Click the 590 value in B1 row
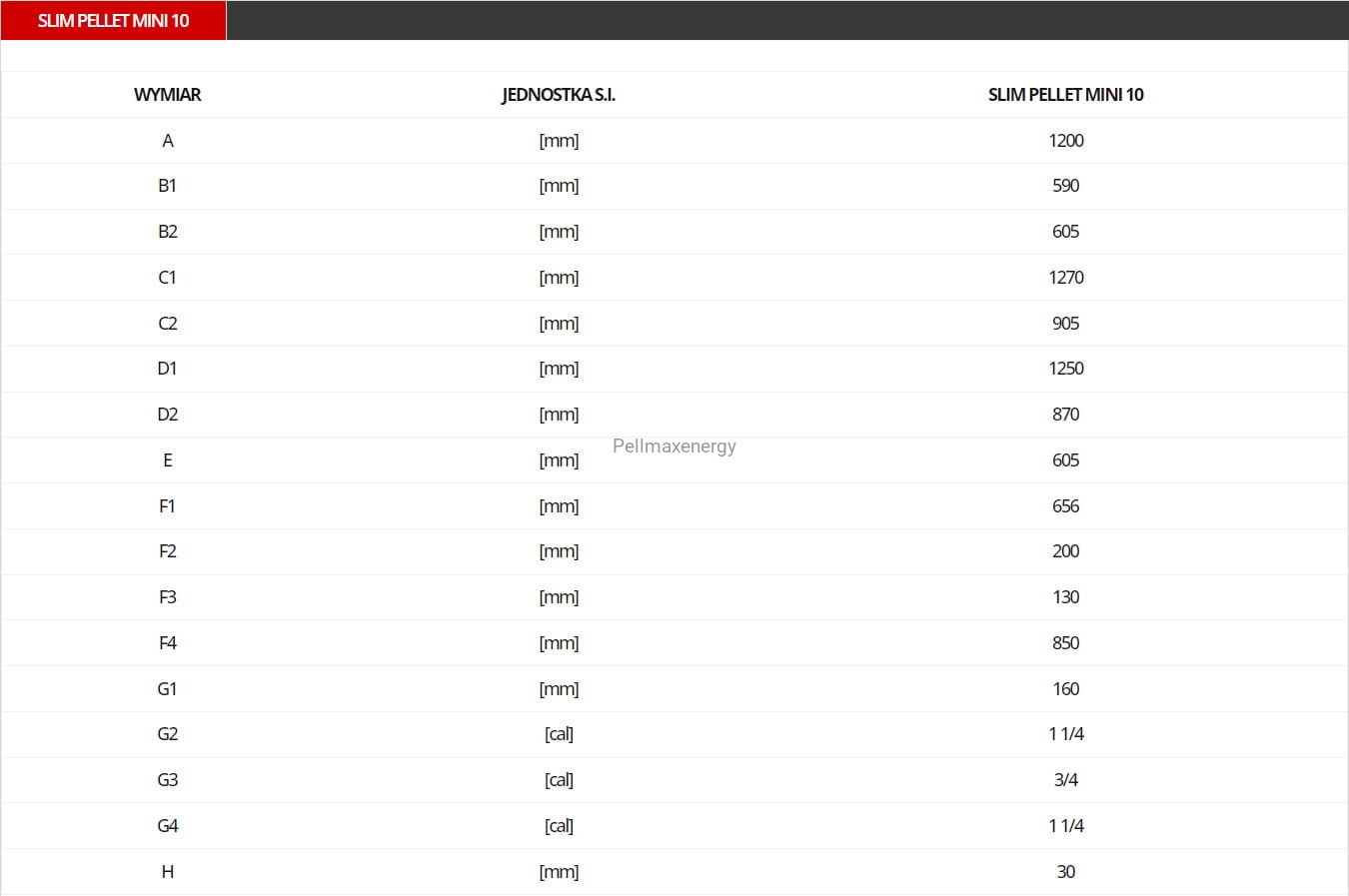Screen dimensions: 1349x896 1065,186
